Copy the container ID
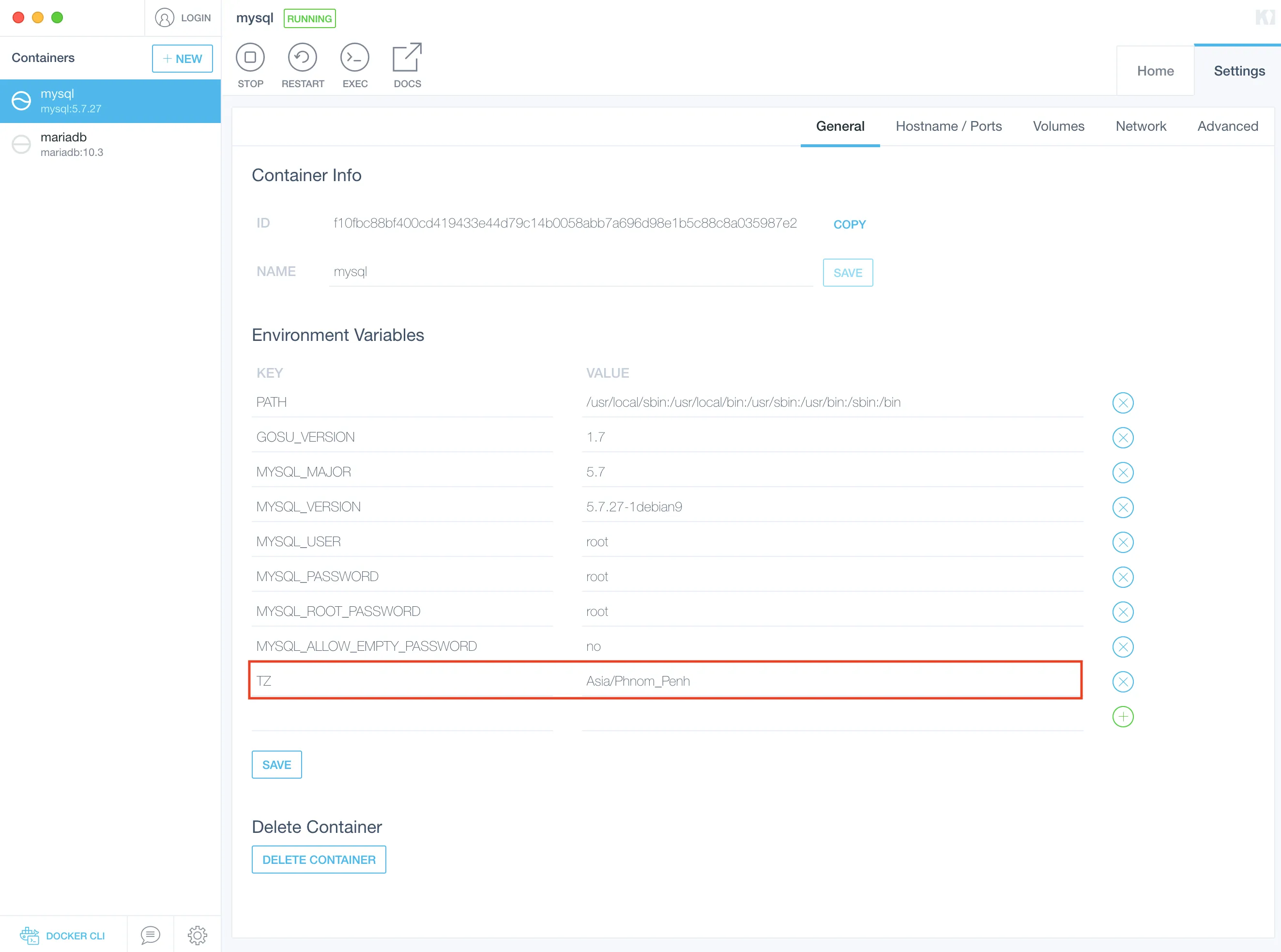 click(x=849, y=224)
